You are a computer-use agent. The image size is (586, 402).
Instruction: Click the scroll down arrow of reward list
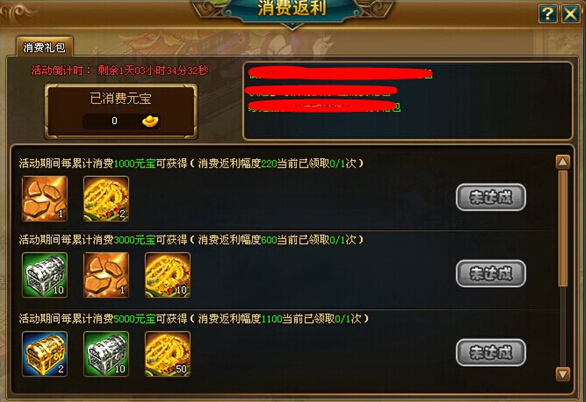tap(563, 374)
